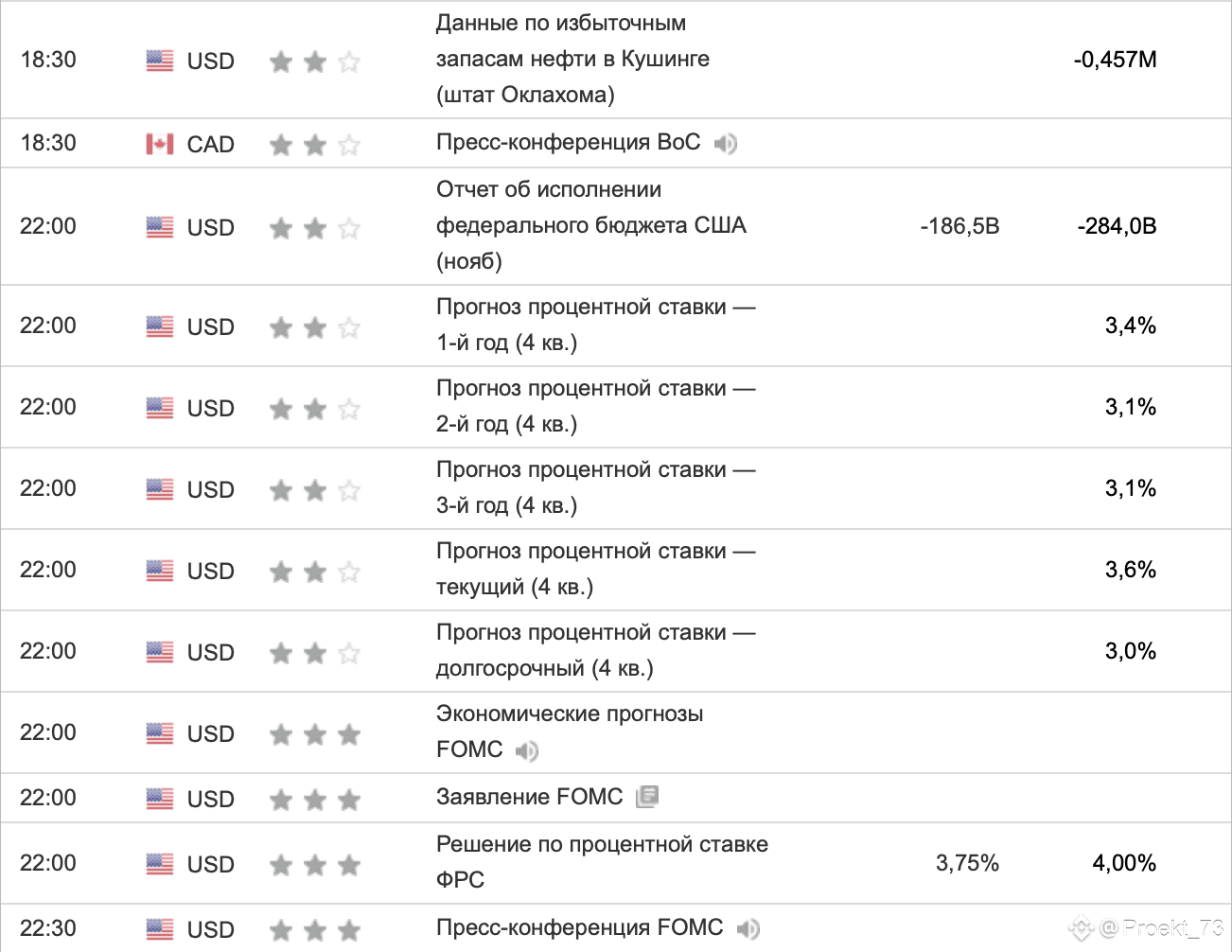Click the 3,75% forecast value for ФРС rate
Image resolution: width=1232 pixels, height=952 pixels.
point(967,863)
